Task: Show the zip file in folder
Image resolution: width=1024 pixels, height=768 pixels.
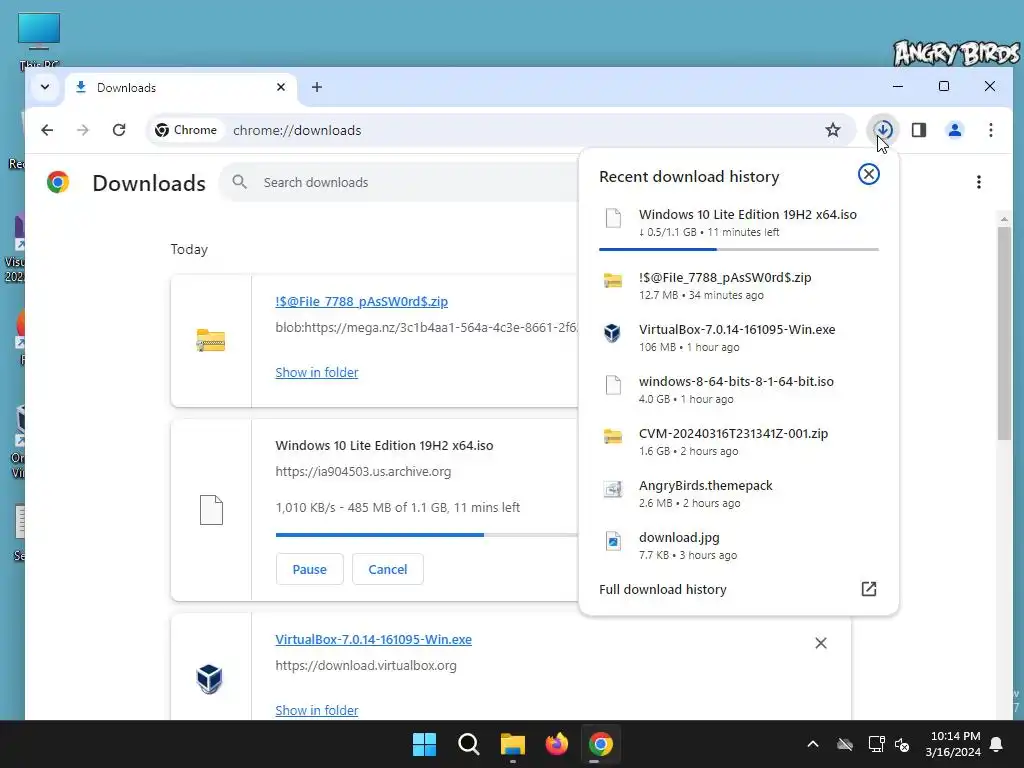Action: coord(317,372)
